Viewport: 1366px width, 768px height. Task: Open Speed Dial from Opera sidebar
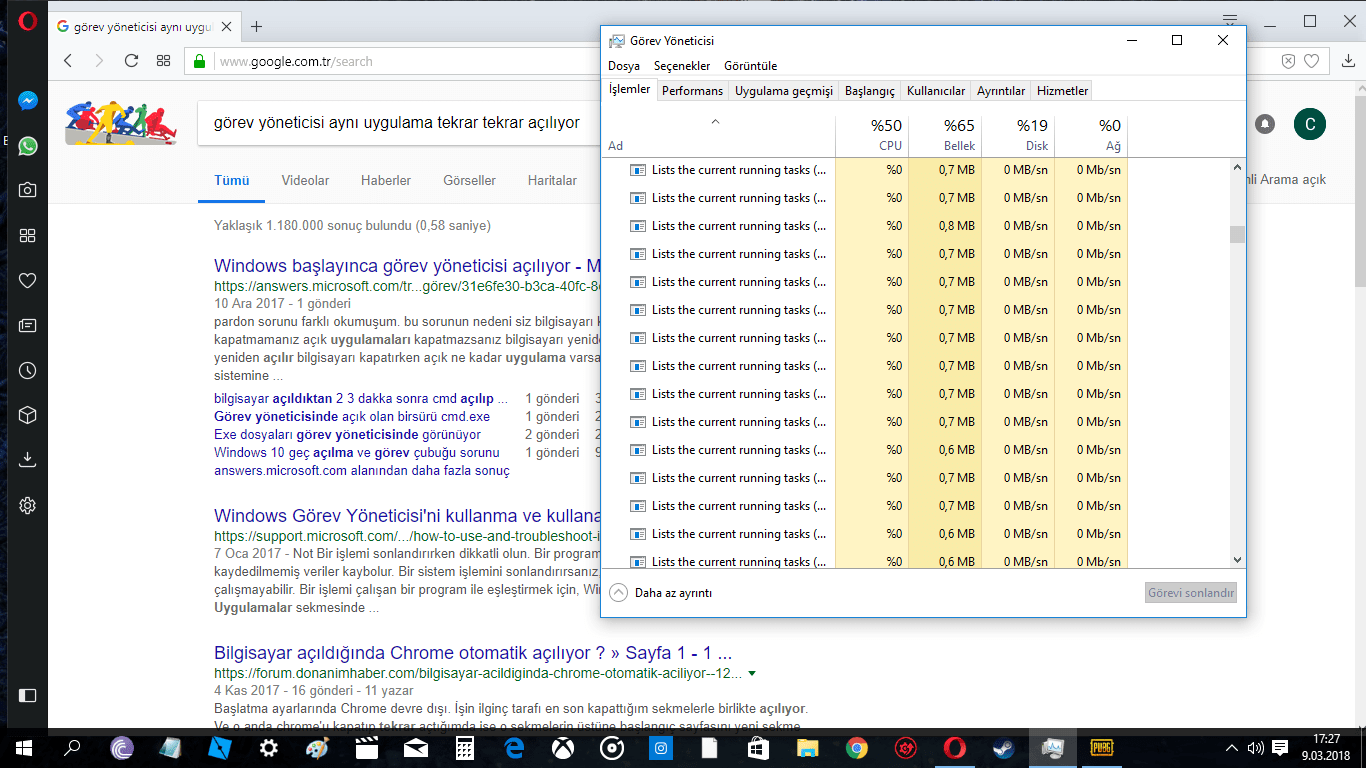[28, 235]
